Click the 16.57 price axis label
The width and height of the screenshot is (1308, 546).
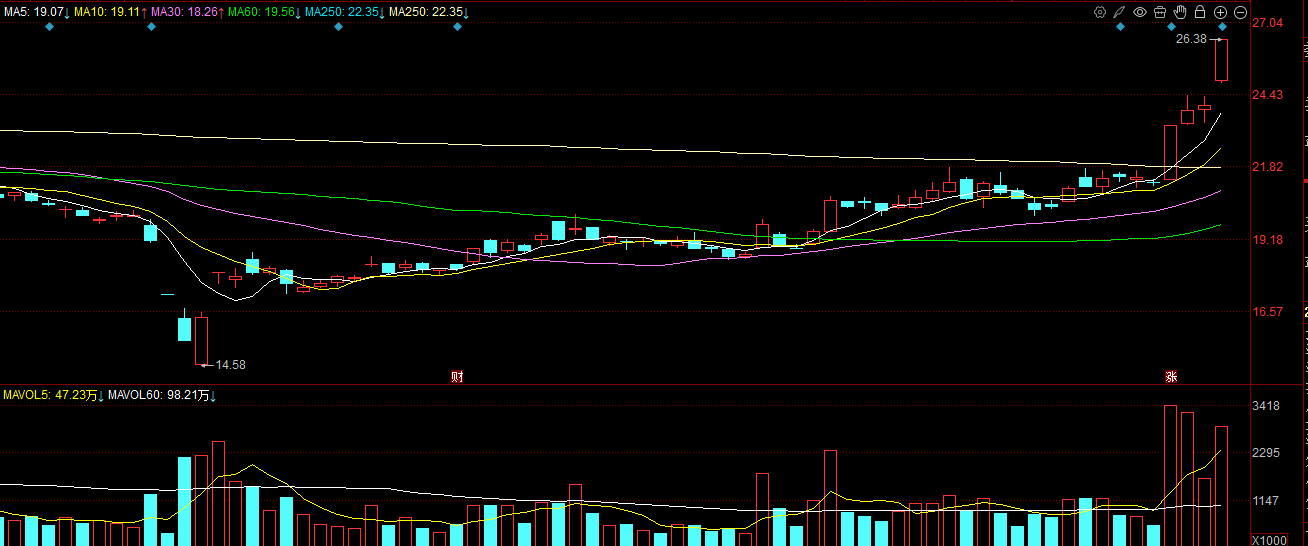point(1268,312)
